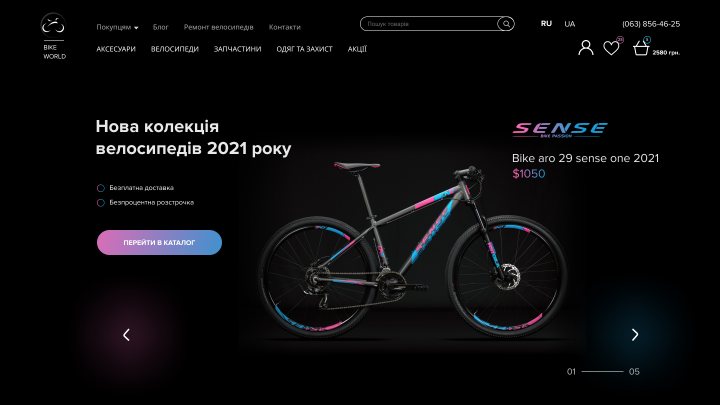Click the slide progress line indicator
The height and width of the screenshot is (405, 720).
pos(602,371)
